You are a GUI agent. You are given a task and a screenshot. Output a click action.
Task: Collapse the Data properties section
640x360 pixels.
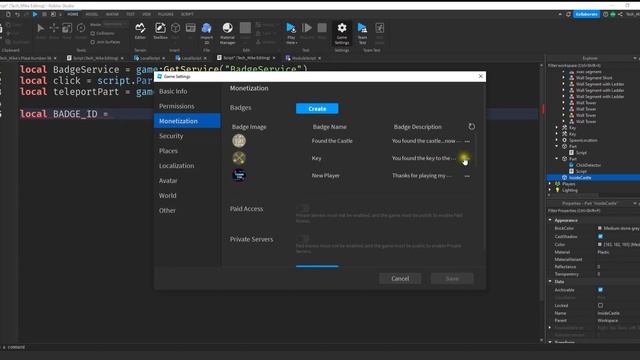click(x=550, y=281)
